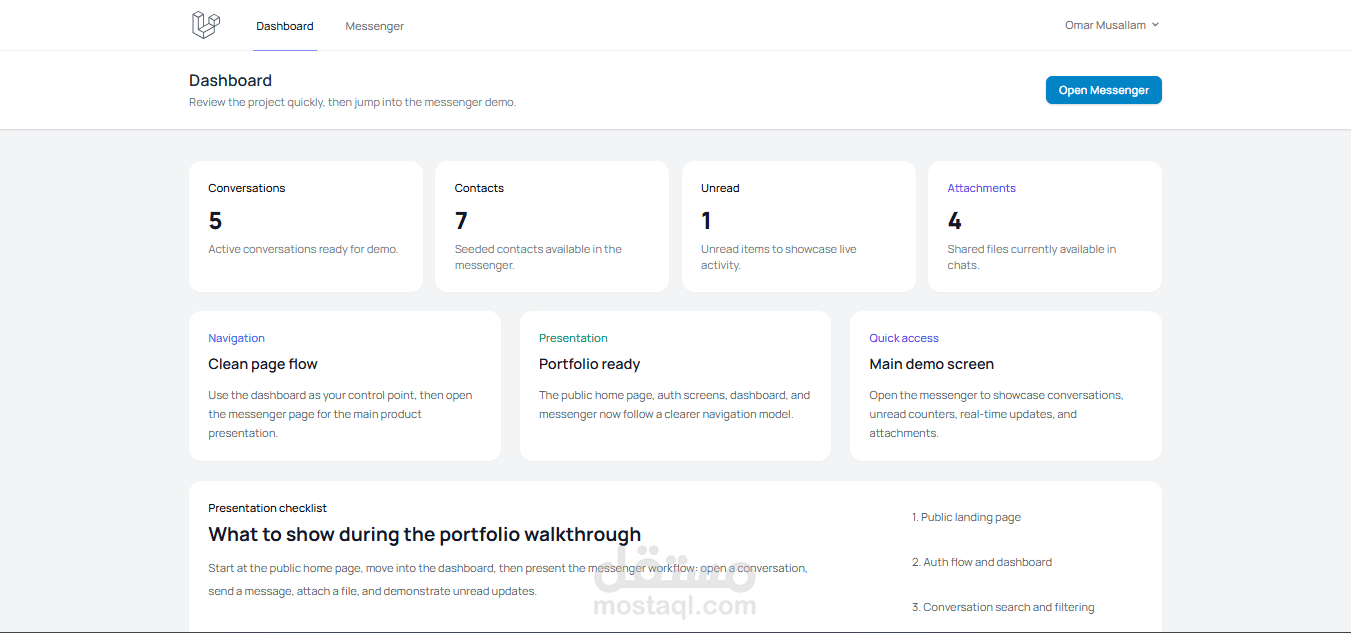Click checklist item Public landing page
The image size is (1351, 633).
coord(966,517)
